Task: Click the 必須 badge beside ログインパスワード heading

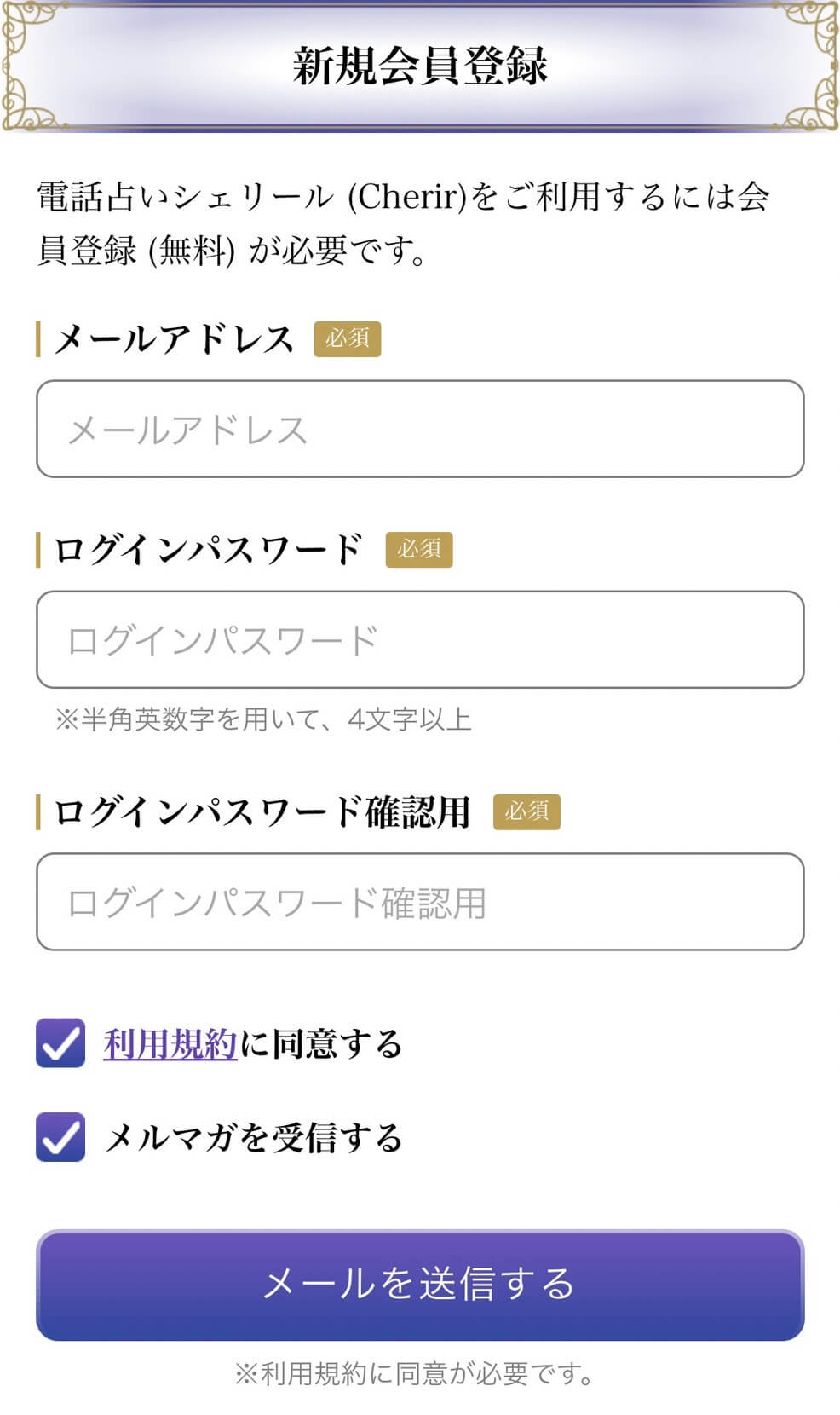Action: 419,549
